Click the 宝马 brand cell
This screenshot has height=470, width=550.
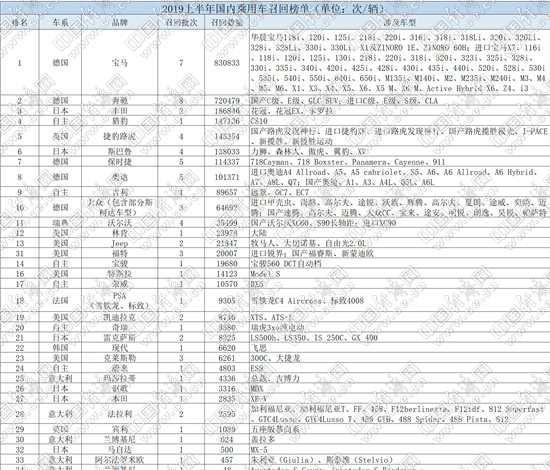(120, 63)
